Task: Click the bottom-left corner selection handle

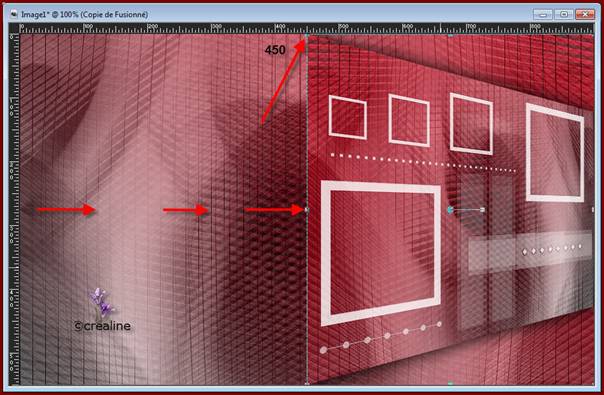Action: pyautogui.click(x=307, y=383)
